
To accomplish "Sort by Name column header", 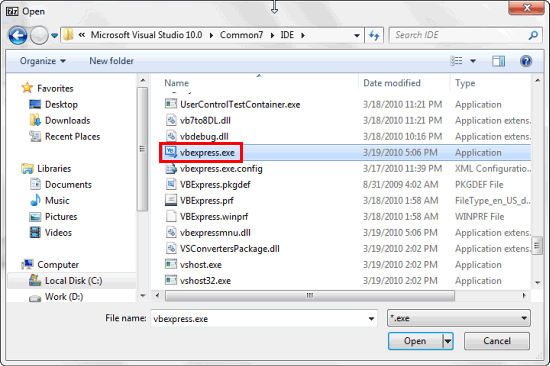I will (176, 83).
